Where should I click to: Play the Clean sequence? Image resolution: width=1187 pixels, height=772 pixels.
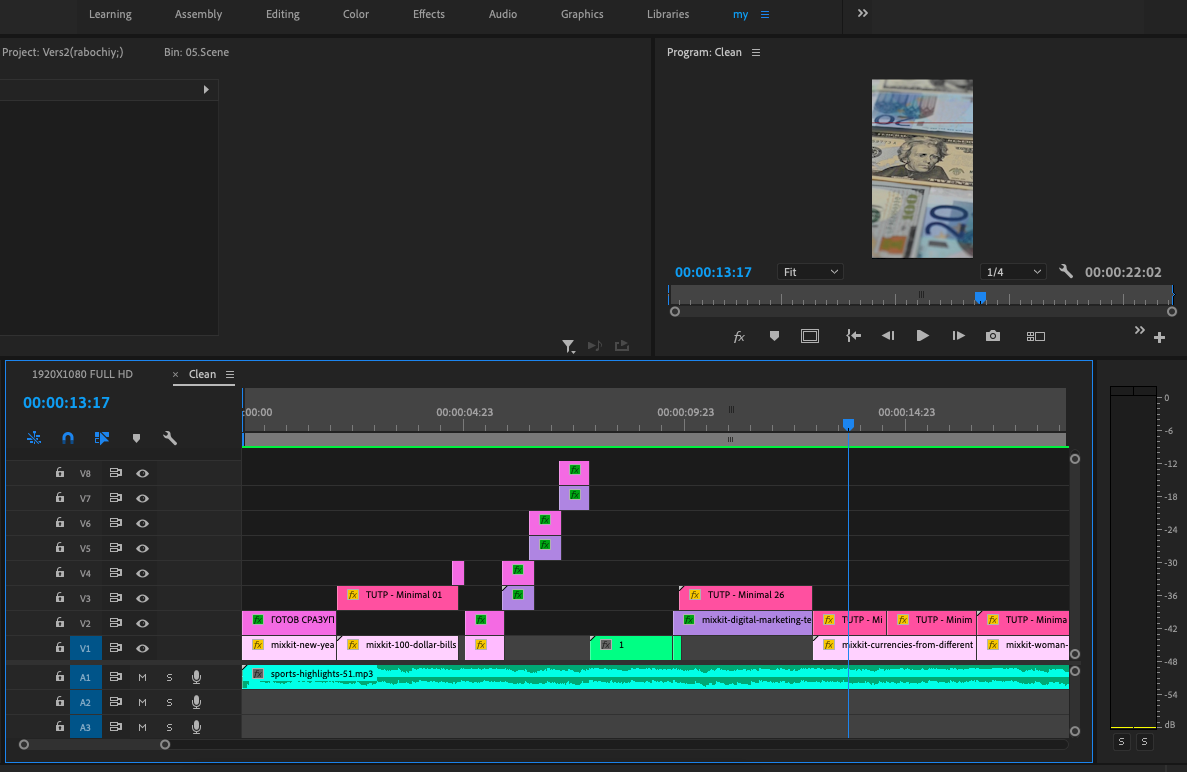click(x=922, y=336)
